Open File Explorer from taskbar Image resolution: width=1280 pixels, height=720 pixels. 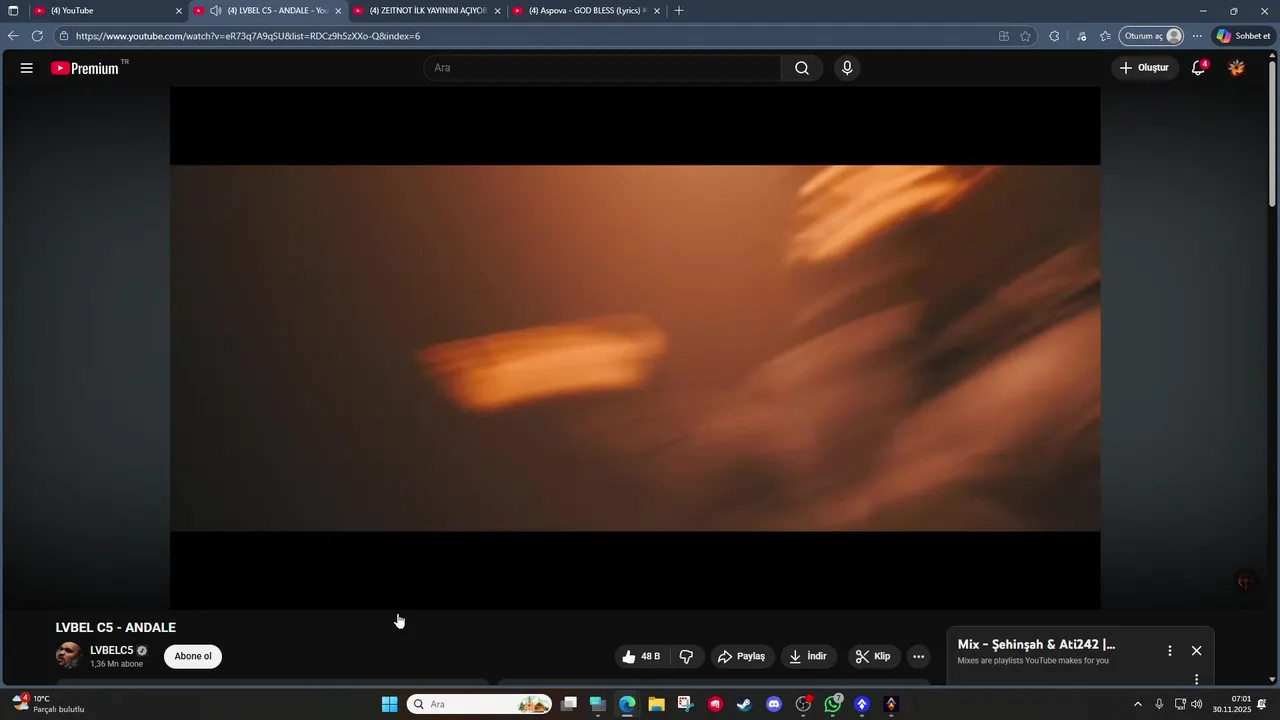coord(656,704)
